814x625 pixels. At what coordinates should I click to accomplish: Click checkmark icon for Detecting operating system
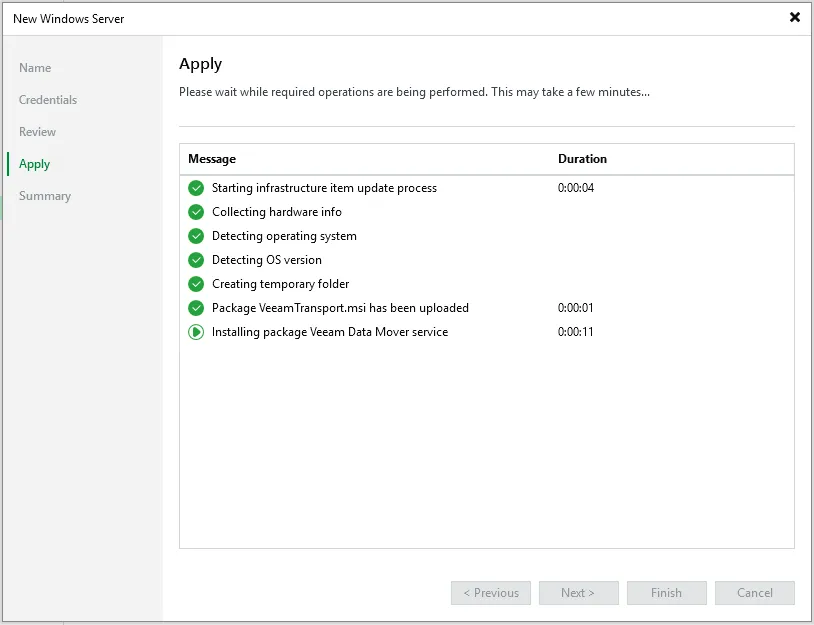pos(196,236)
